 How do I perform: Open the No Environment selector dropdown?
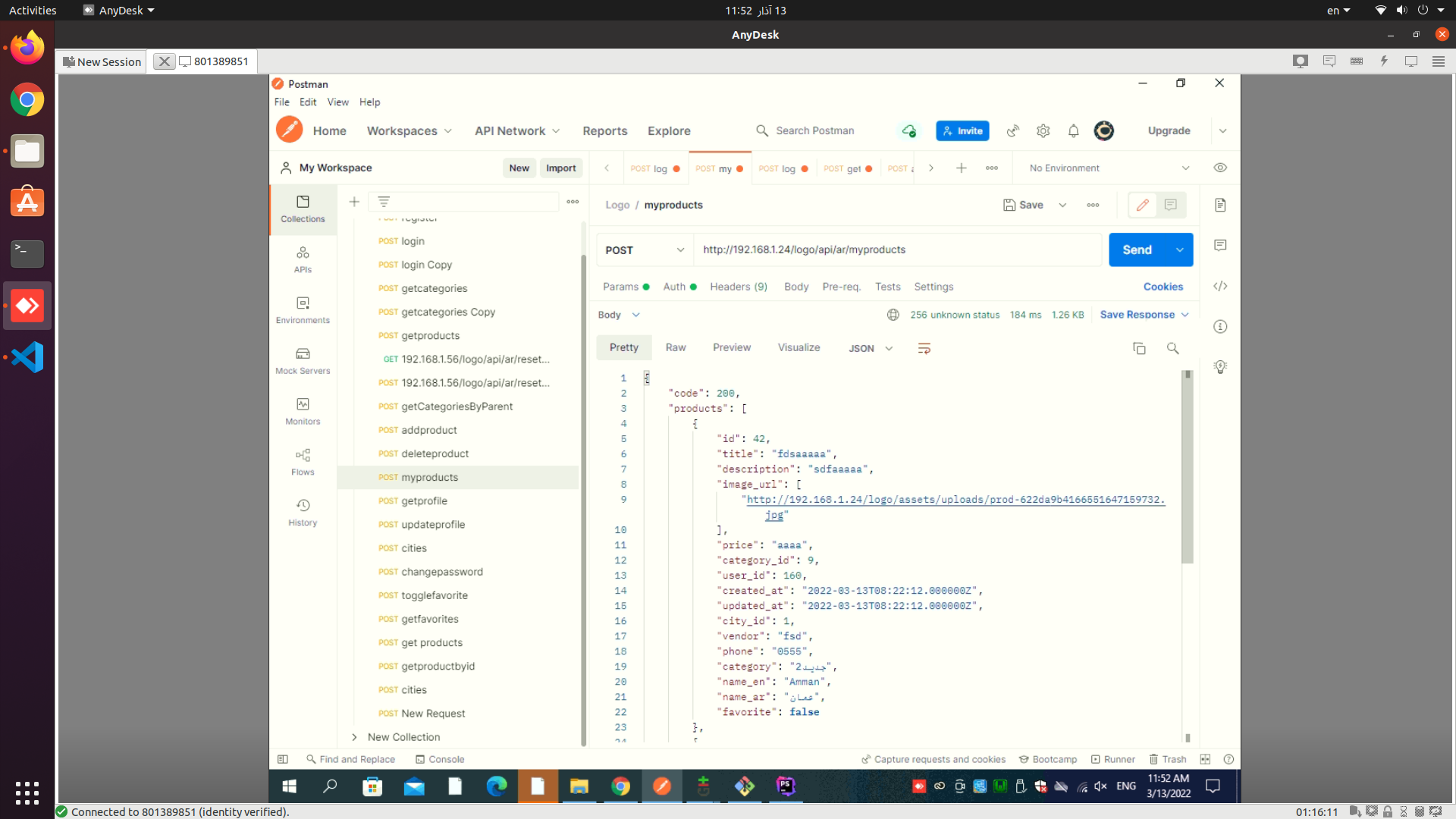click(1109, 168)
